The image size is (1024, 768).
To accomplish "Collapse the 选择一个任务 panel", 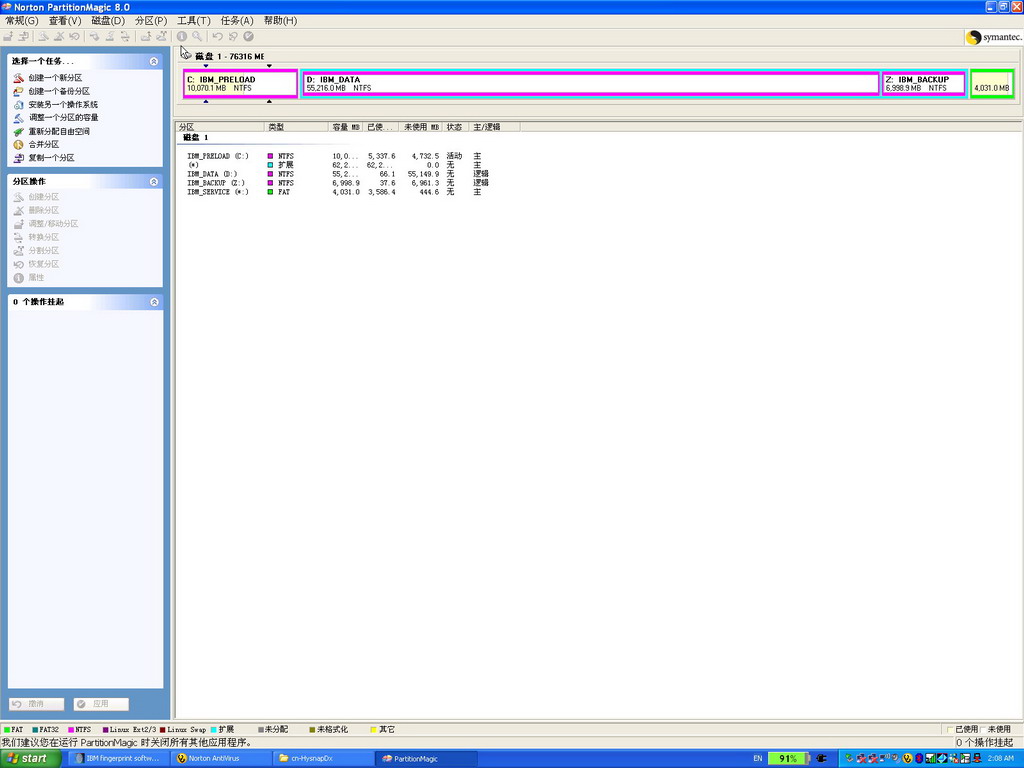I will tap(154, 62).
